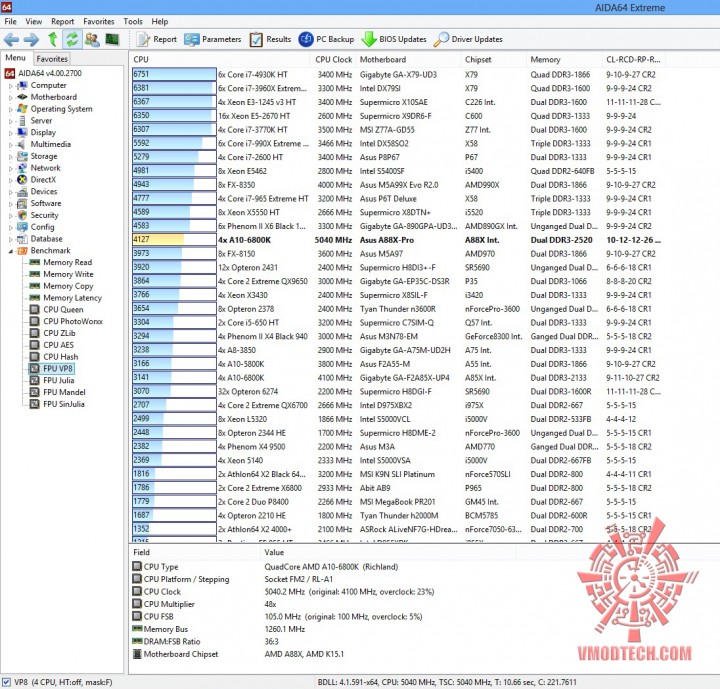Open benchmark Parameters
720x689 pixels.
point(212,40)
